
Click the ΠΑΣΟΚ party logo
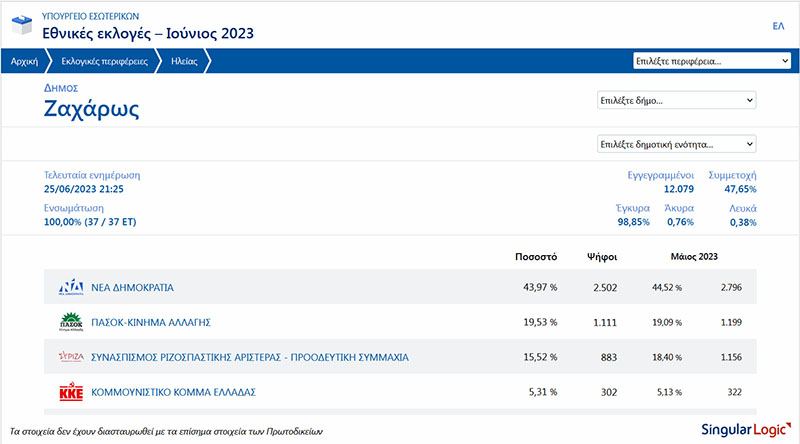70,322
